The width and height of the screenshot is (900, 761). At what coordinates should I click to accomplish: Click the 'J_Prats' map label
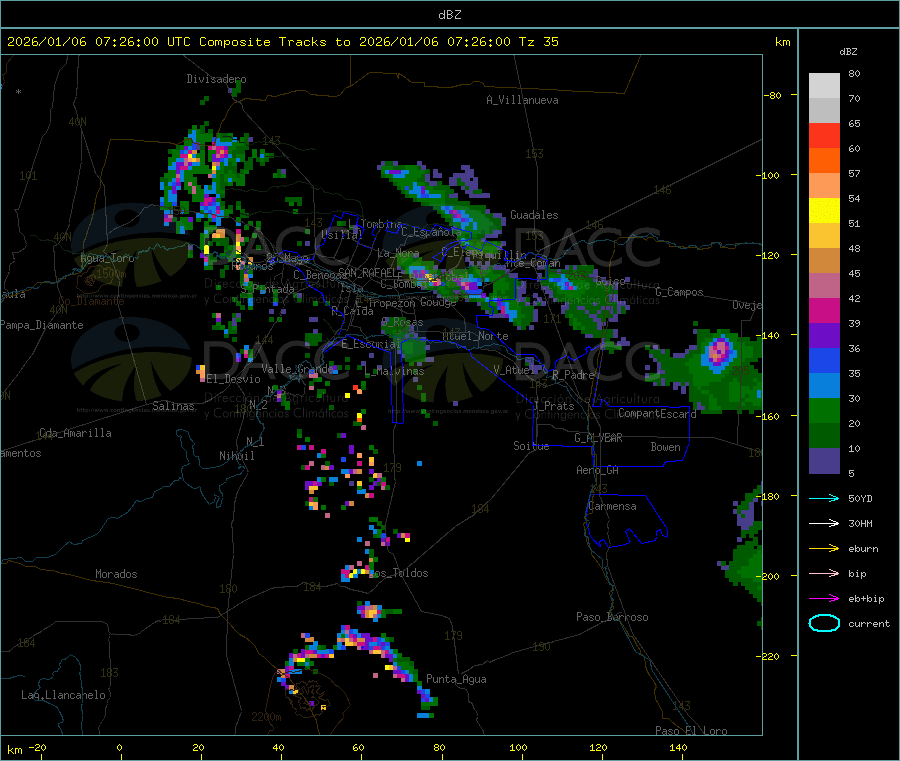[554, 406]
